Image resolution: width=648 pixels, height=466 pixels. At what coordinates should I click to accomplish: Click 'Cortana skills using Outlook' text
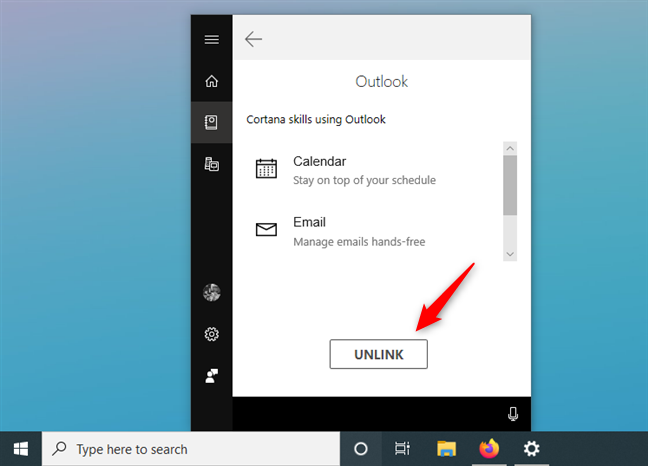[316, 119]
